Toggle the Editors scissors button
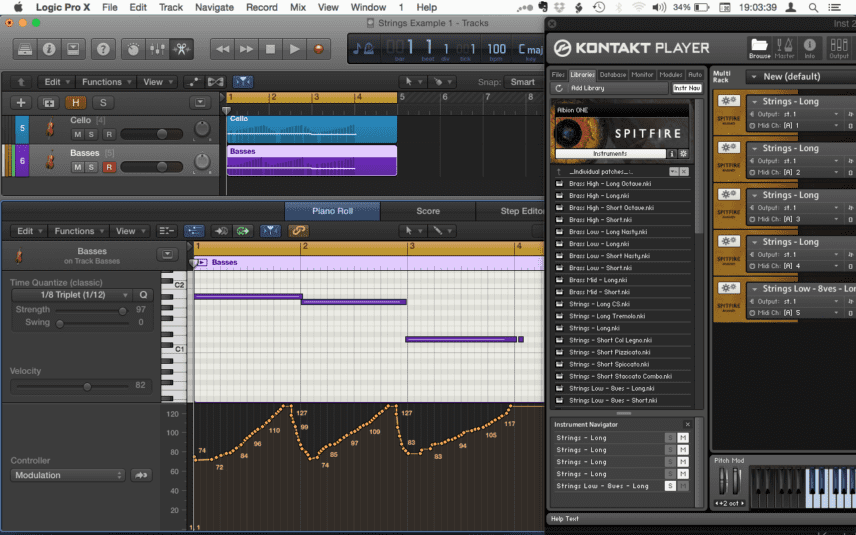The height and width of the screenshot is (535, 856). tap(181, 49)
